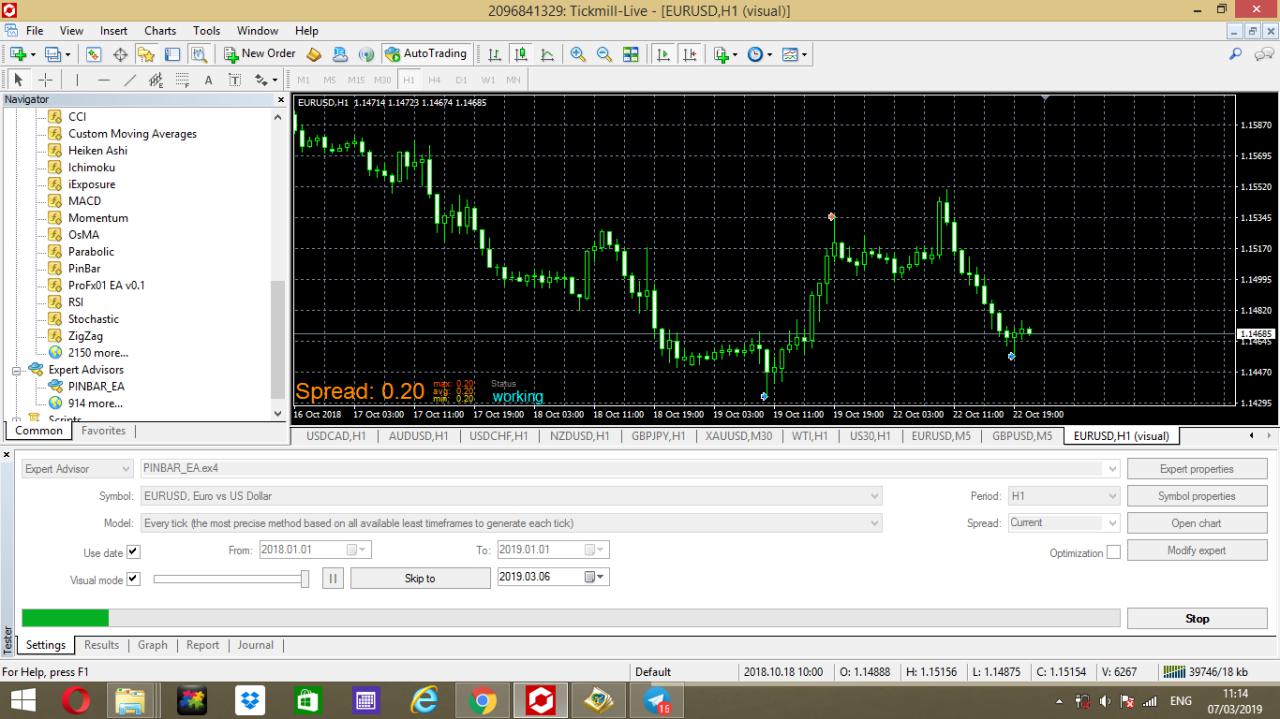Select the trendline drawing tool
The width and height of the screenshot is (1280, 719).
(x=130, y=80)
